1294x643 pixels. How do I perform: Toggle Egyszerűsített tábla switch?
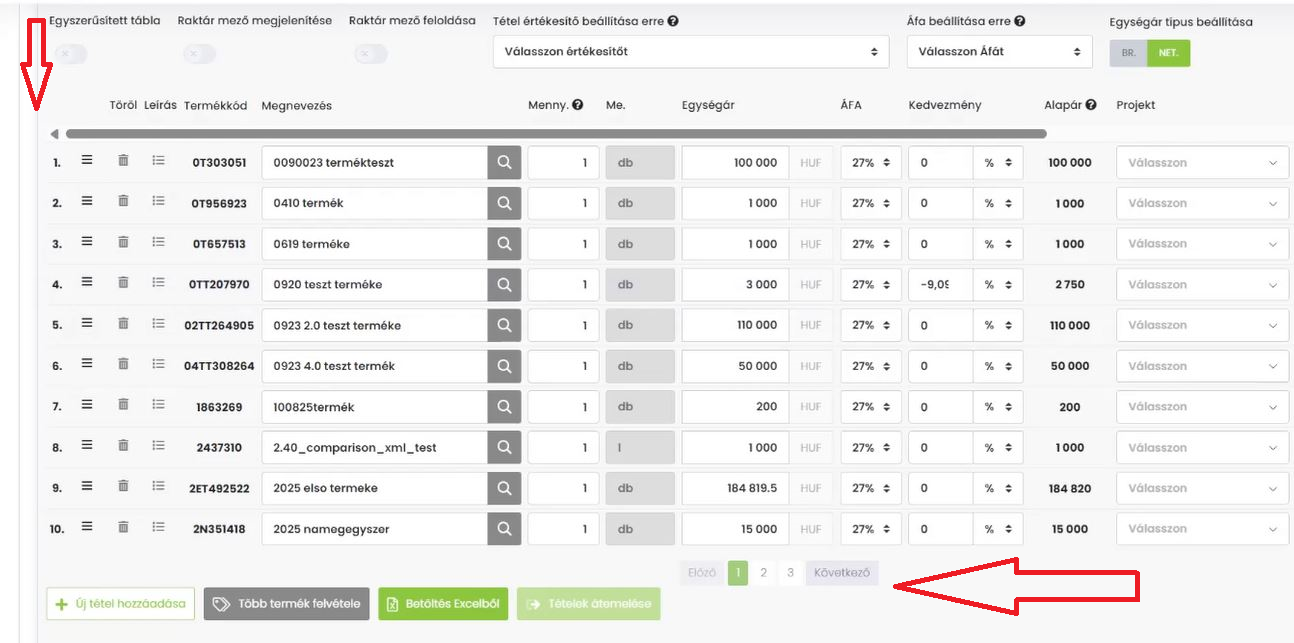click(x=71, y=54)
